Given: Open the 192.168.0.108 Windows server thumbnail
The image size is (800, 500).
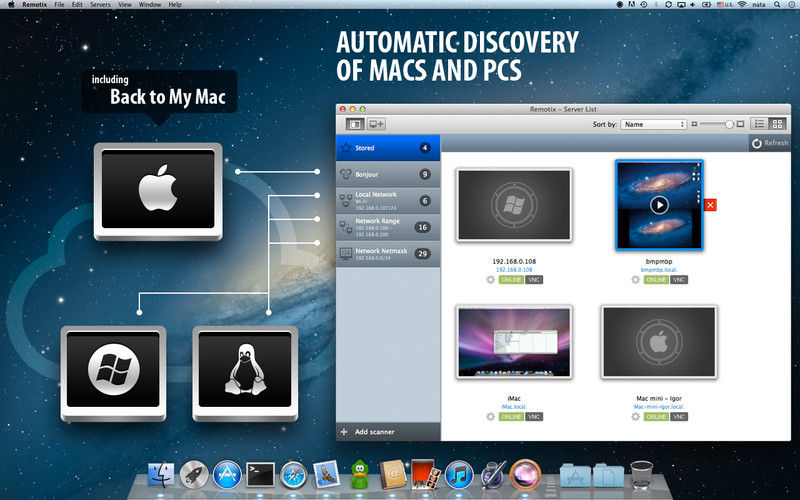Looking at the screenshot, I should 514,205.
